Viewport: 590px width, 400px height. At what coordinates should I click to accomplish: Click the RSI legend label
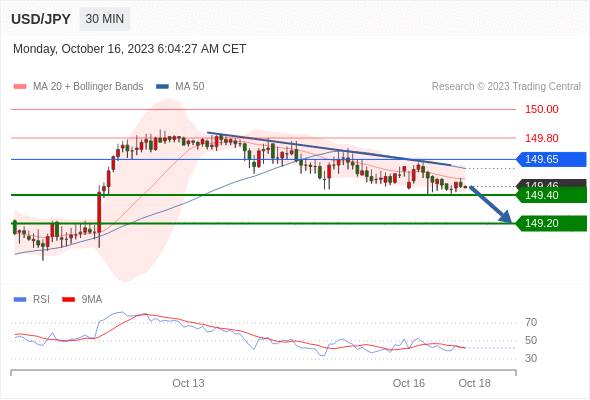[x=41, y=300]
